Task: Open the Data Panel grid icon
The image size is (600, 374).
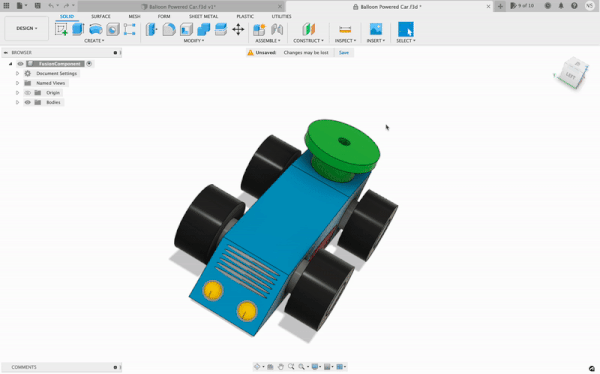Action: pos(7,6)
